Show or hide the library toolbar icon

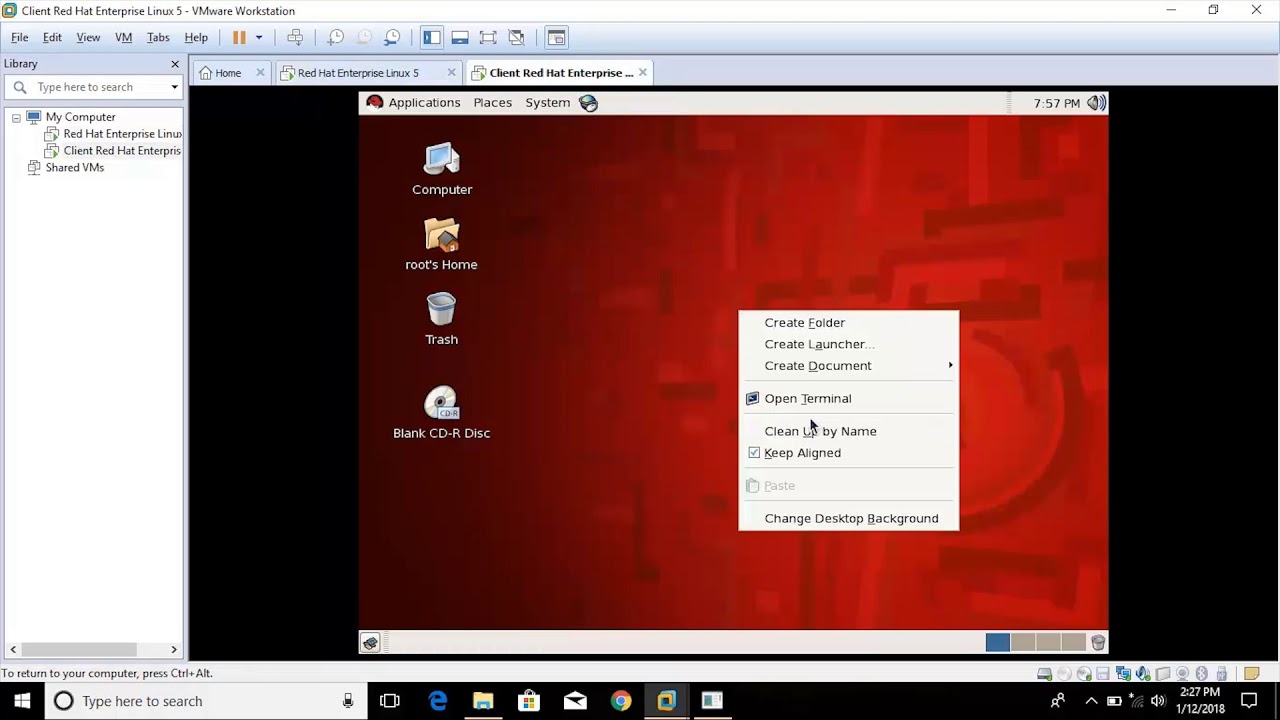[x=432, y=38]
